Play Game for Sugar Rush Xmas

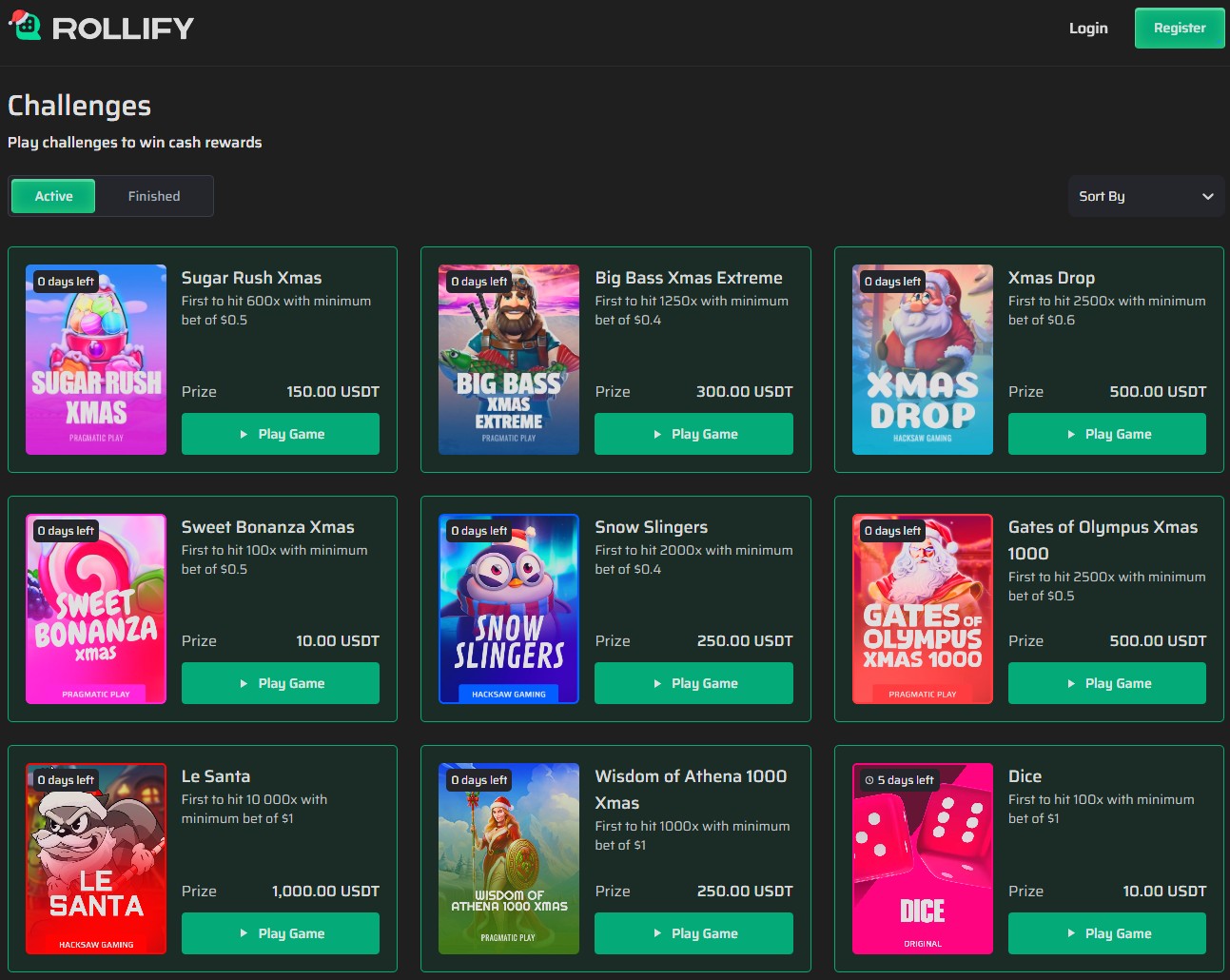pos(281,434)
